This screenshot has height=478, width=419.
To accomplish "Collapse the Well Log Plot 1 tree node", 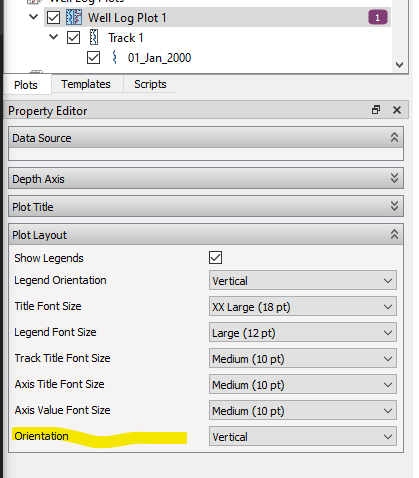I will point(34,17).
